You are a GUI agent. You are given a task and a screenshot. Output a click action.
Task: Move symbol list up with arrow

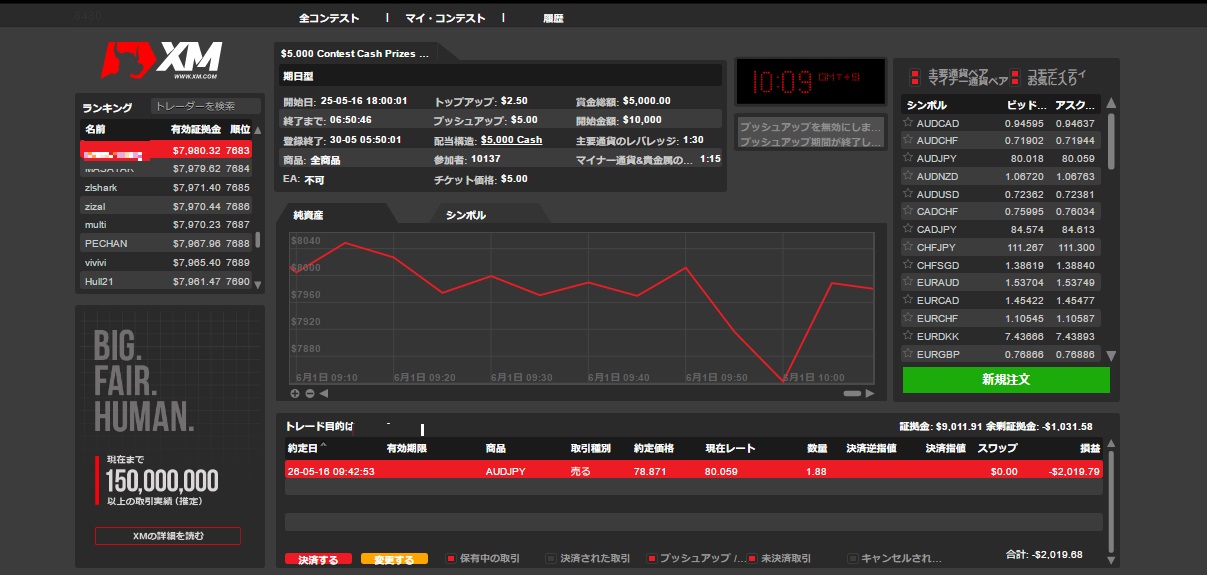click(1110, 103)
